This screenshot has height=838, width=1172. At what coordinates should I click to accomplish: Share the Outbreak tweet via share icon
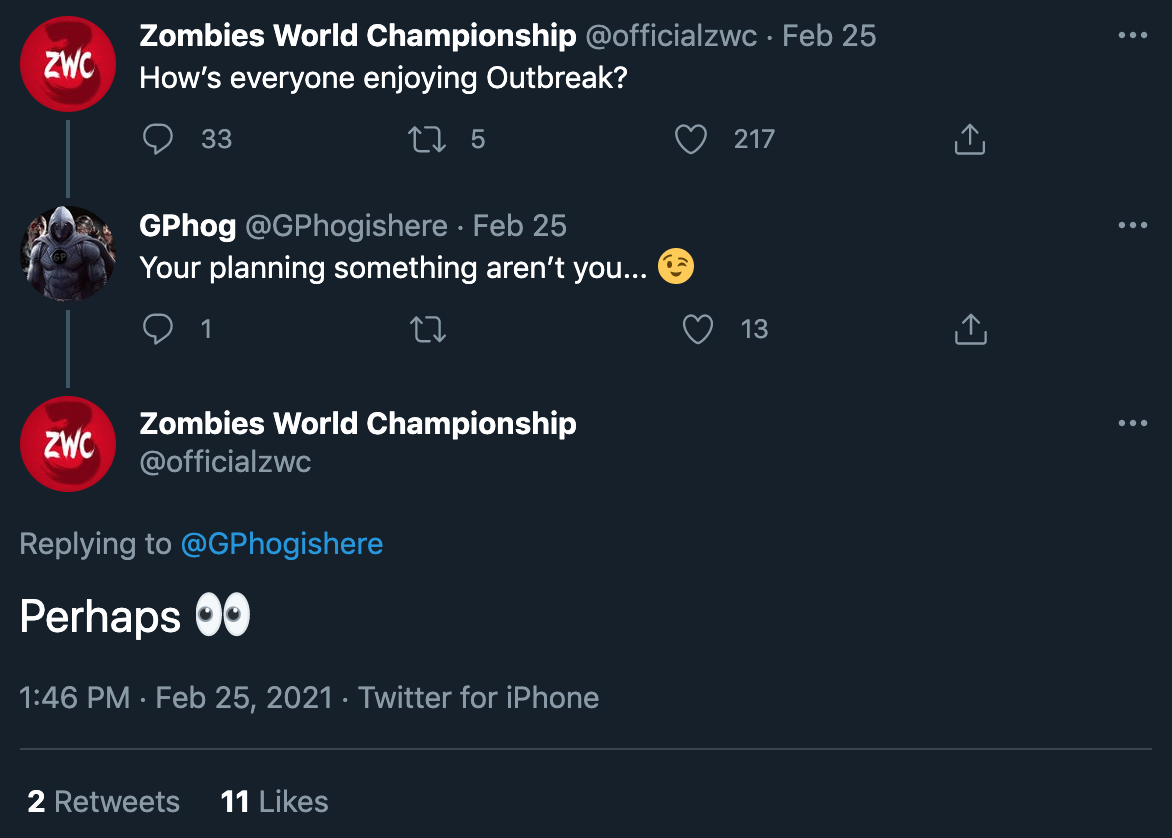coord(969,139)
